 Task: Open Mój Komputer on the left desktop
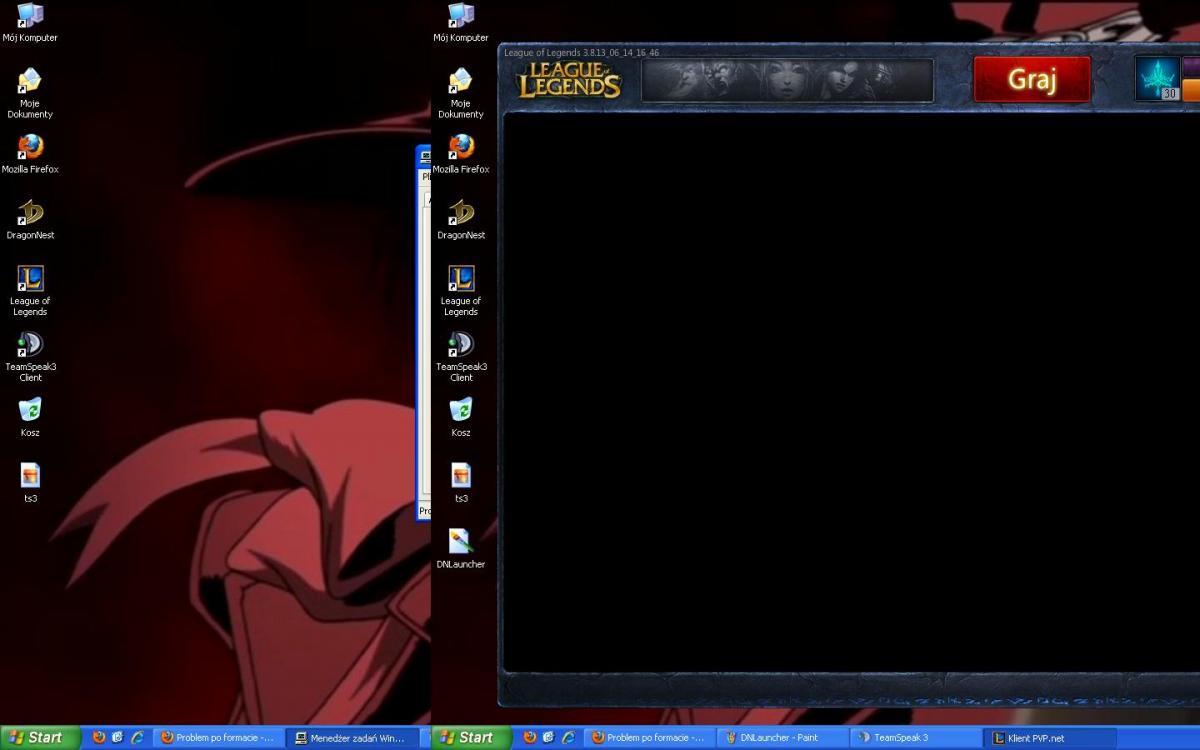pyautogui.click(x=30, y=23)
